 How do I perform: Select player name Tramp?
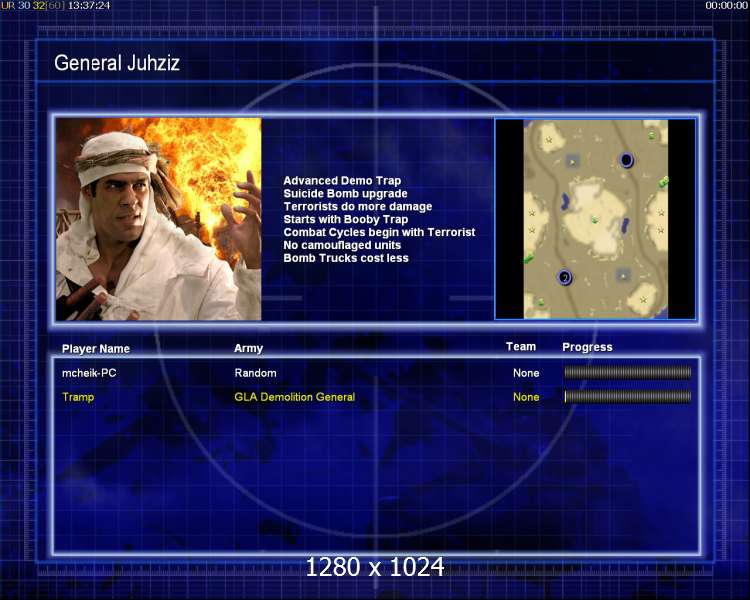pyautogui.click(x=78, y=397)
